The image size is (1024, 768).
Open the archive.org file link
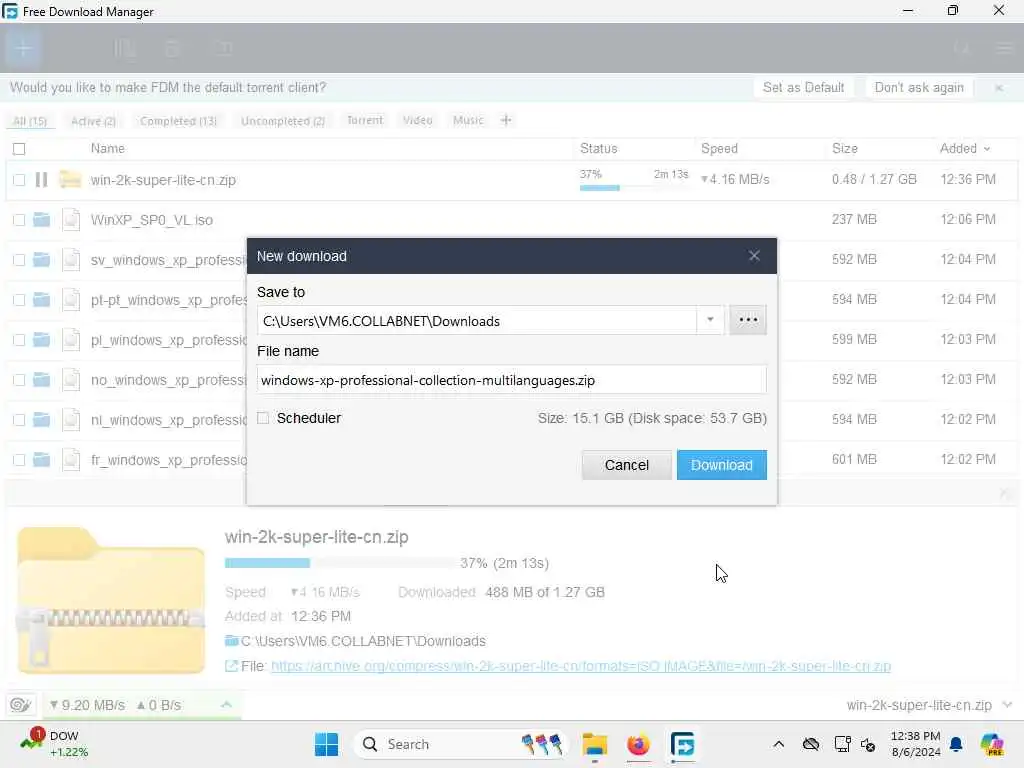tap(581, 666)
